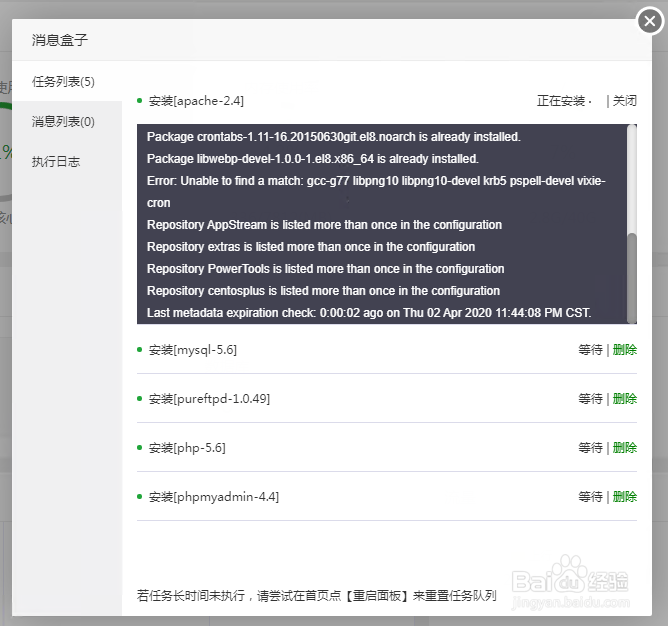The width and height of the screenshot is (668, 626).
Task: Delete the pureftpd-1.0.49 install task
Action: click(x=625, y=399)
